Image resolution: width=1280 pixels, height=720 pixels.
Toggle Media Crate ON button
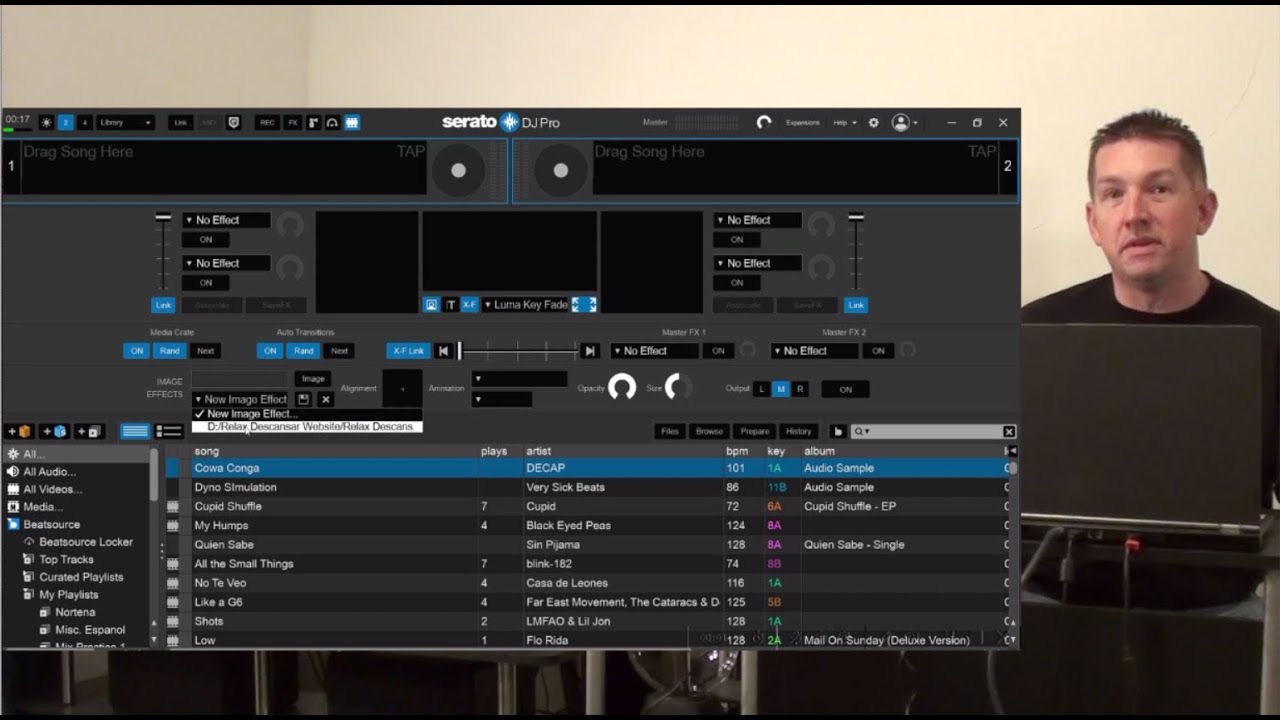(x=137, y=351)
